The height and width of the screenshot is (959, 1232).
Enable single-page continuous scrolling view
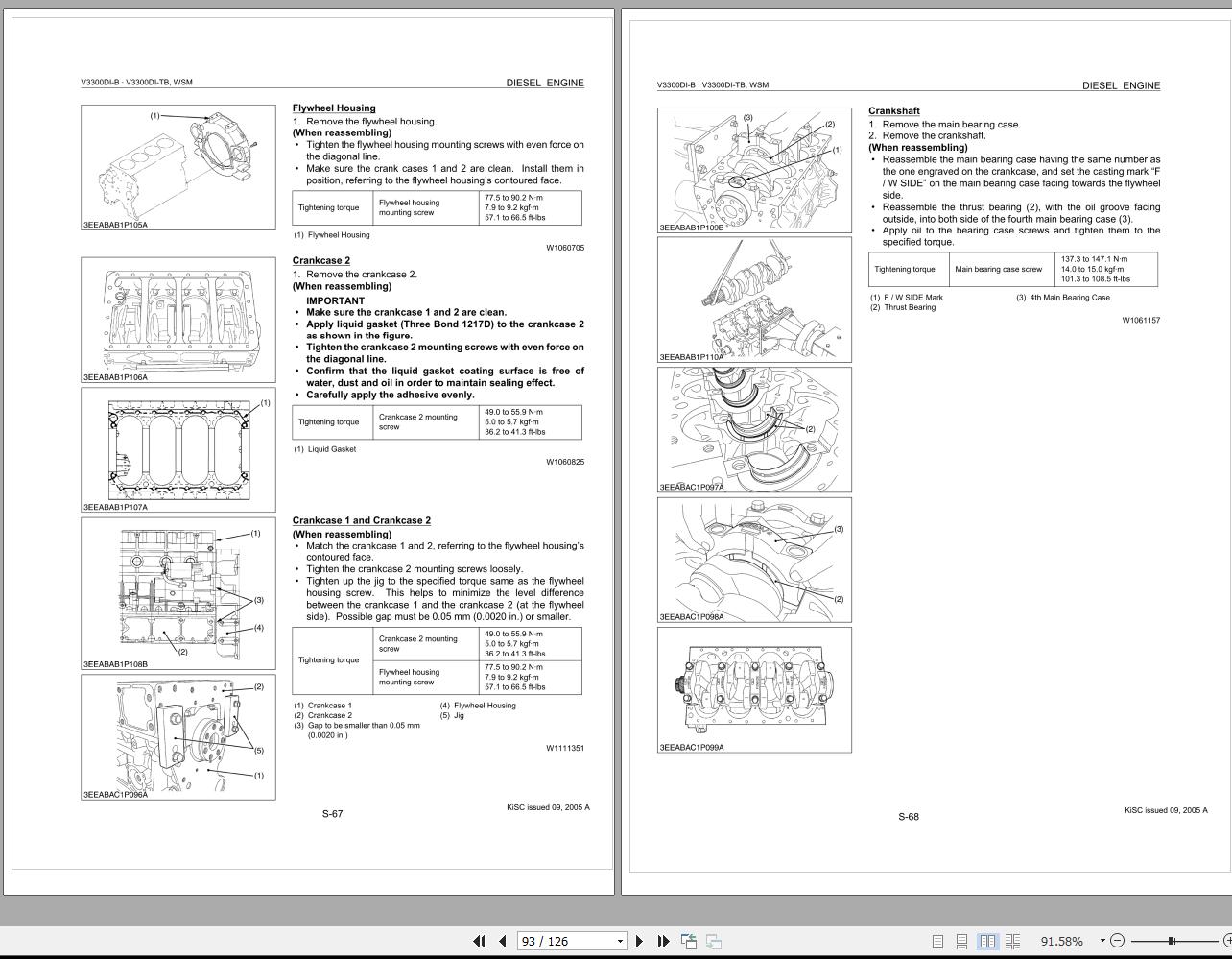tap(962, 942)
